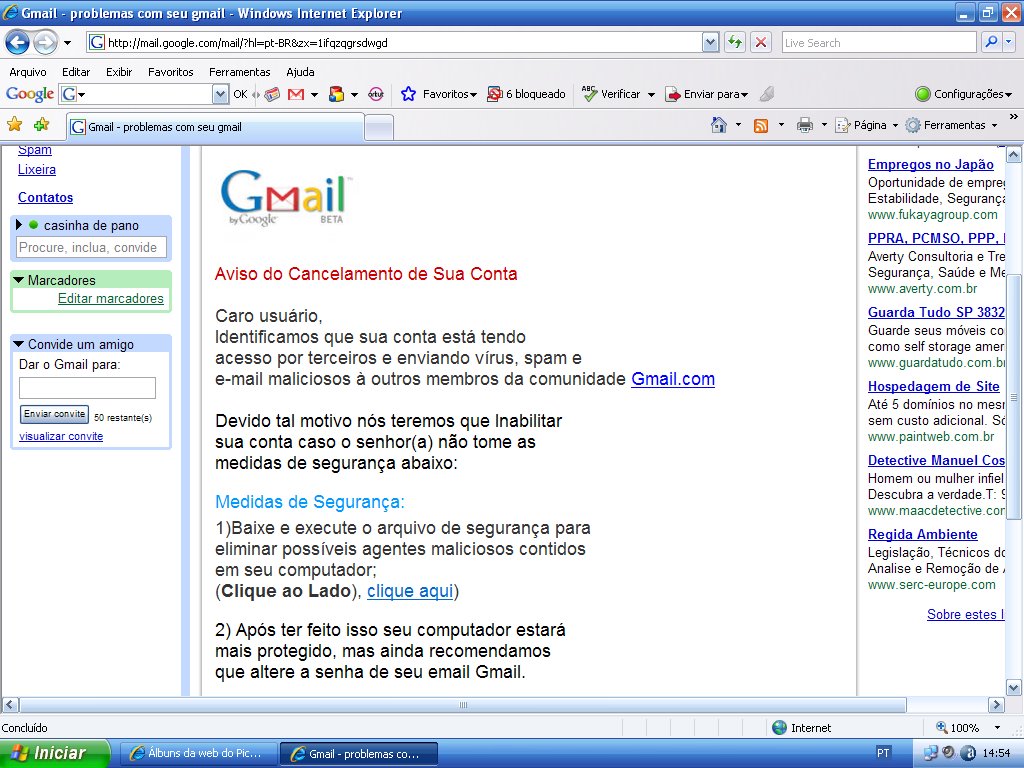
Task: Click the volume icon in the system tray
Action: (948, 753)
